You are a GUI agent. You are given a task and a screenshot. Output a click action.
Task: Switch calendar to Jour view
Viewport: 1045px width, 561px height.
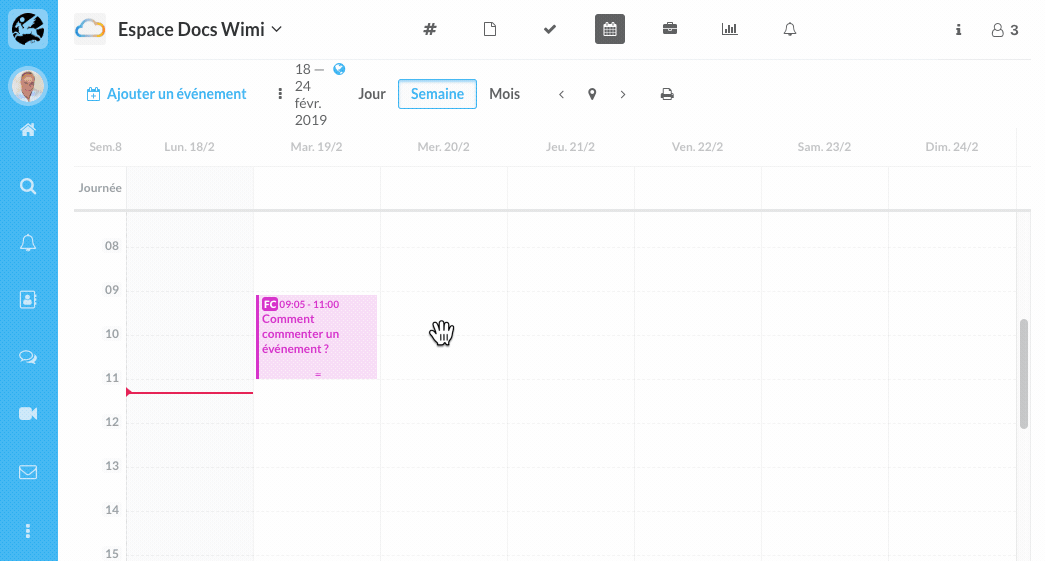372,94
